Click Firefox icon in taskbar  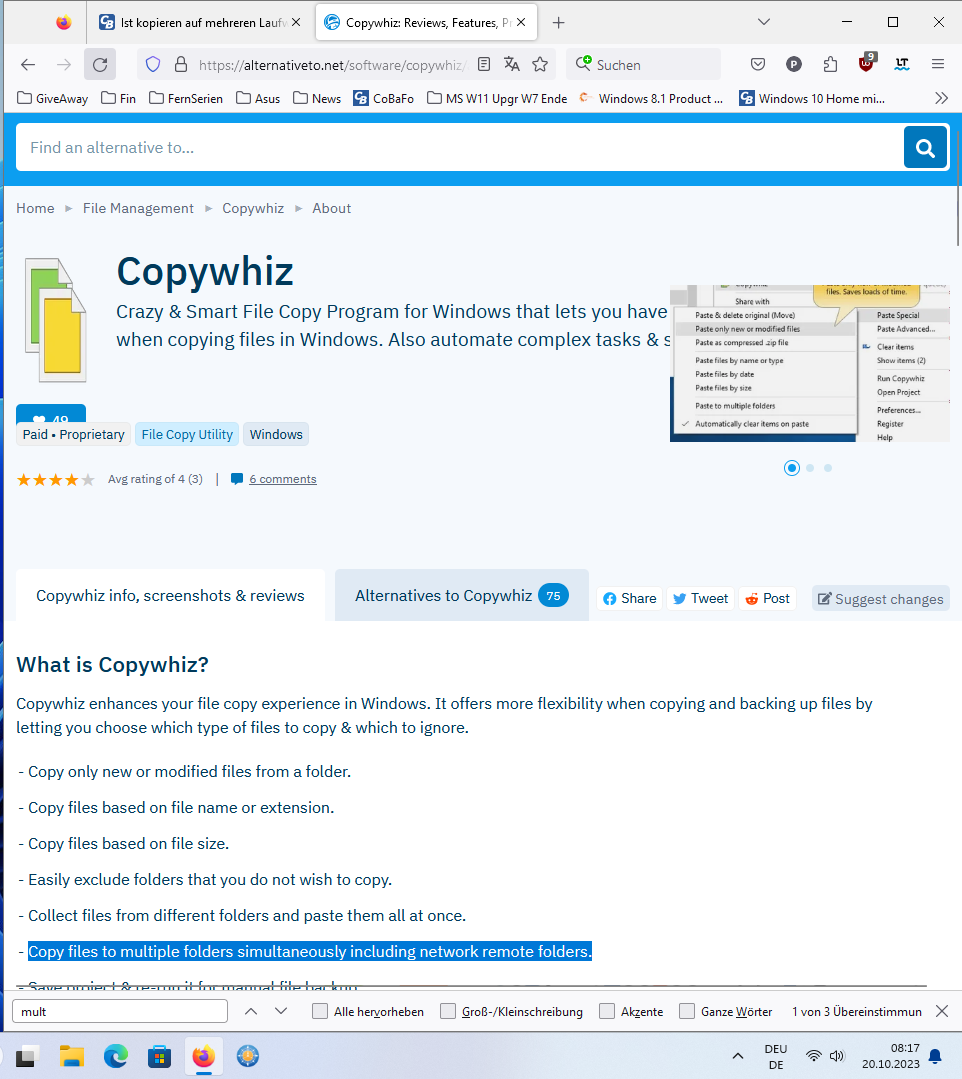(204, 1056)
